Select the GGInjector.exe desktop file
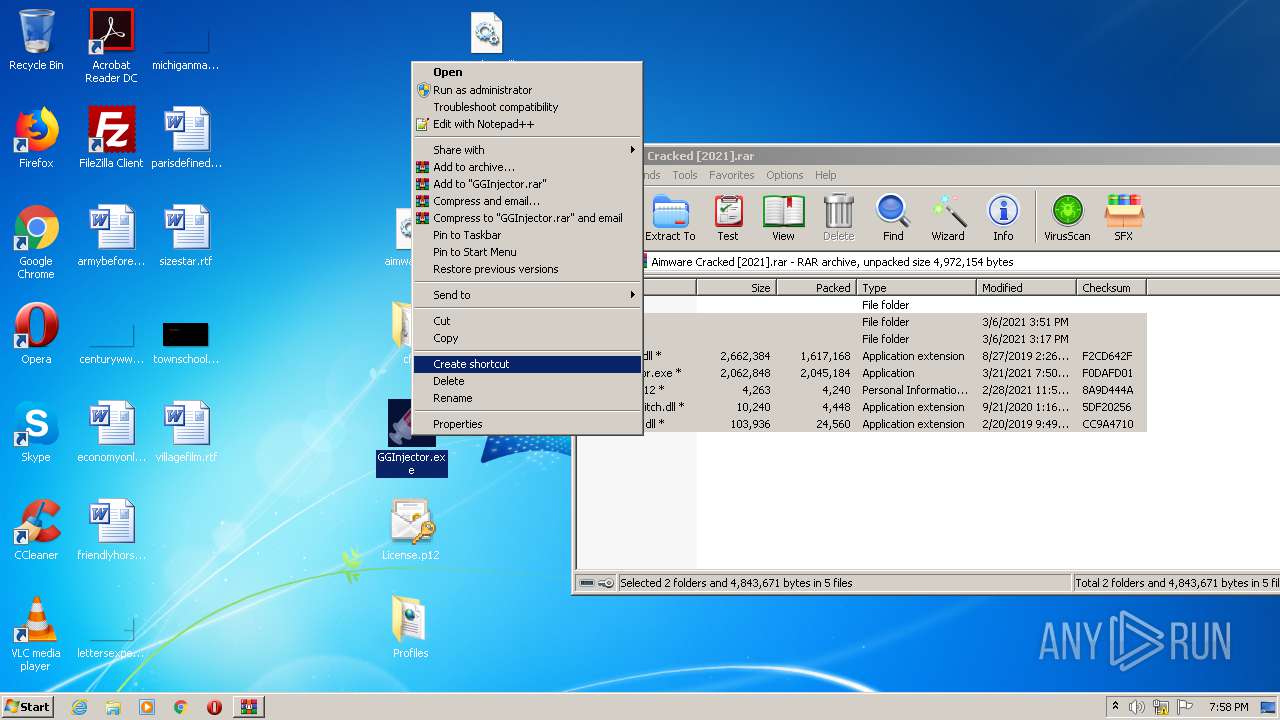 (x=411, y=439)
